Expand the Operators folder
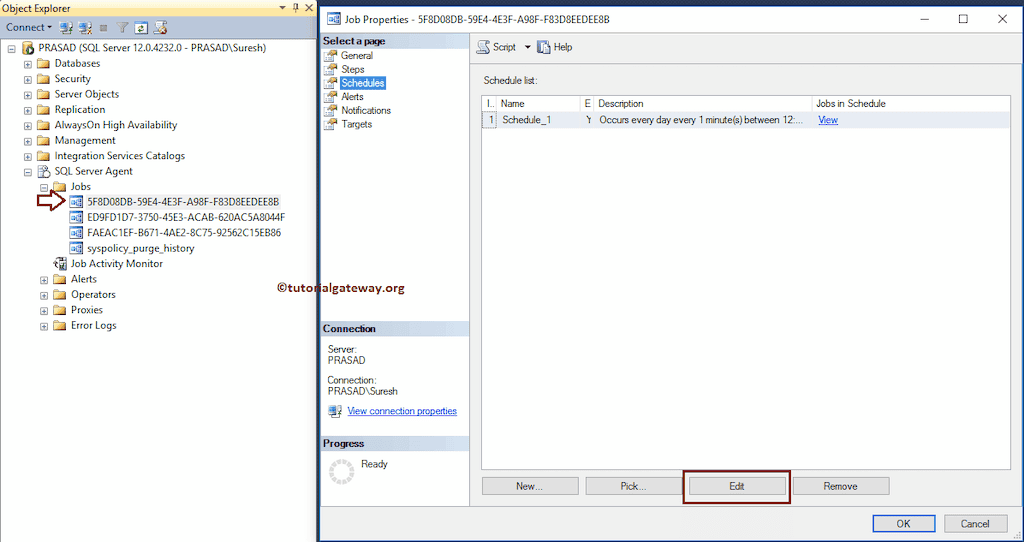The height and width of the screenshot is (542, 1024). pos(44,295)
